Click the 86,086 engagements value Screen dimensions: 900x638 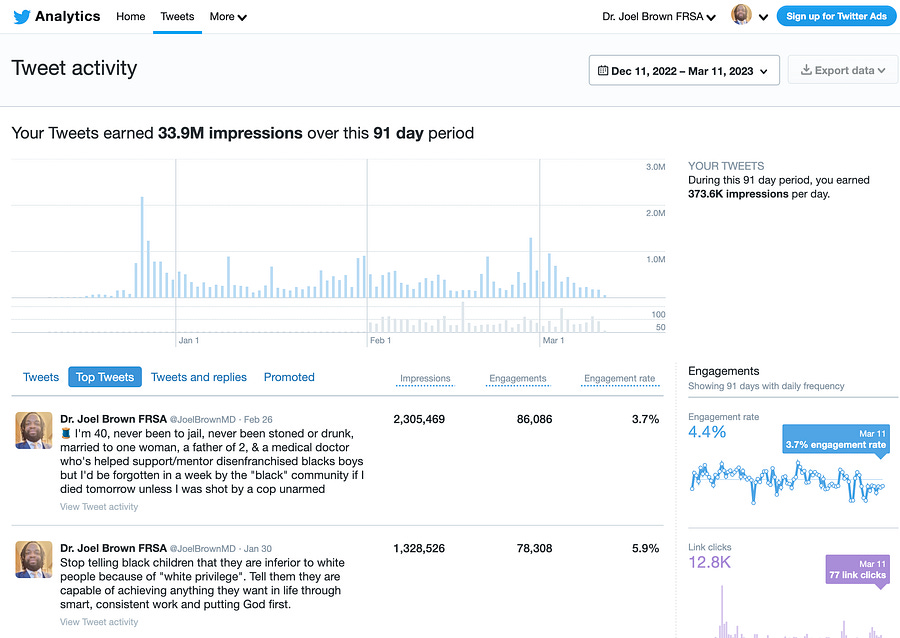tap(534, 419)
